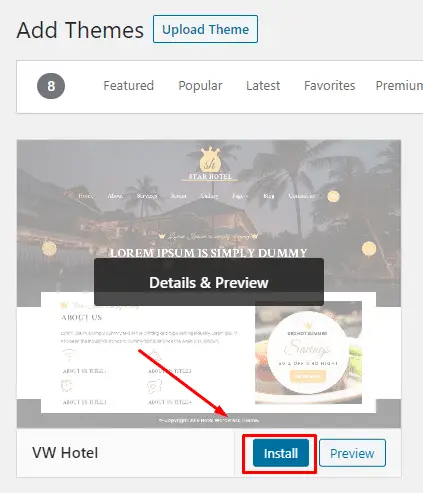The width and height of the screenshot is (423, 493).
Task: Click the Lorem Ipsum Is Simply Dummy headline
Action: 208,253
